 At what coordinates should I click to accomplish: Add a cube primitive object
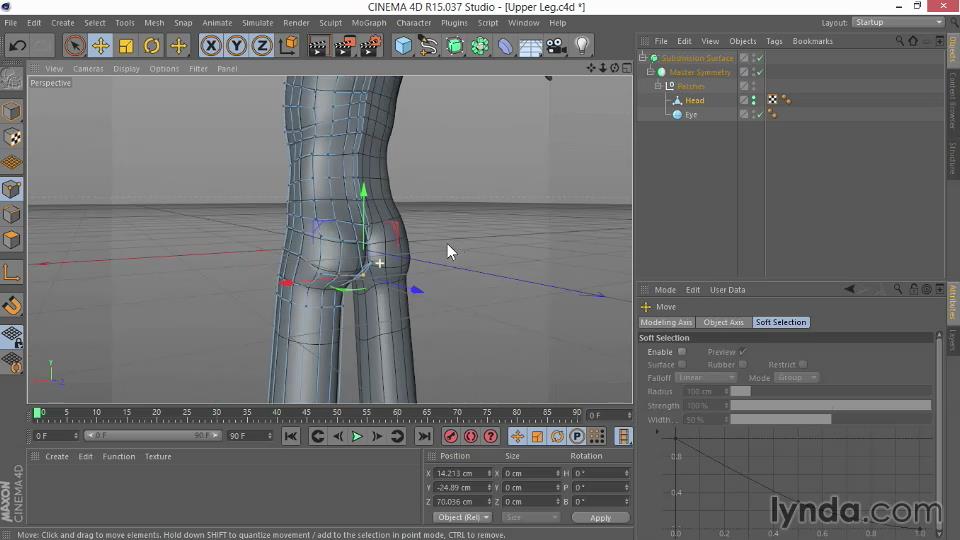pyautogui.click(x=403, y=45)
